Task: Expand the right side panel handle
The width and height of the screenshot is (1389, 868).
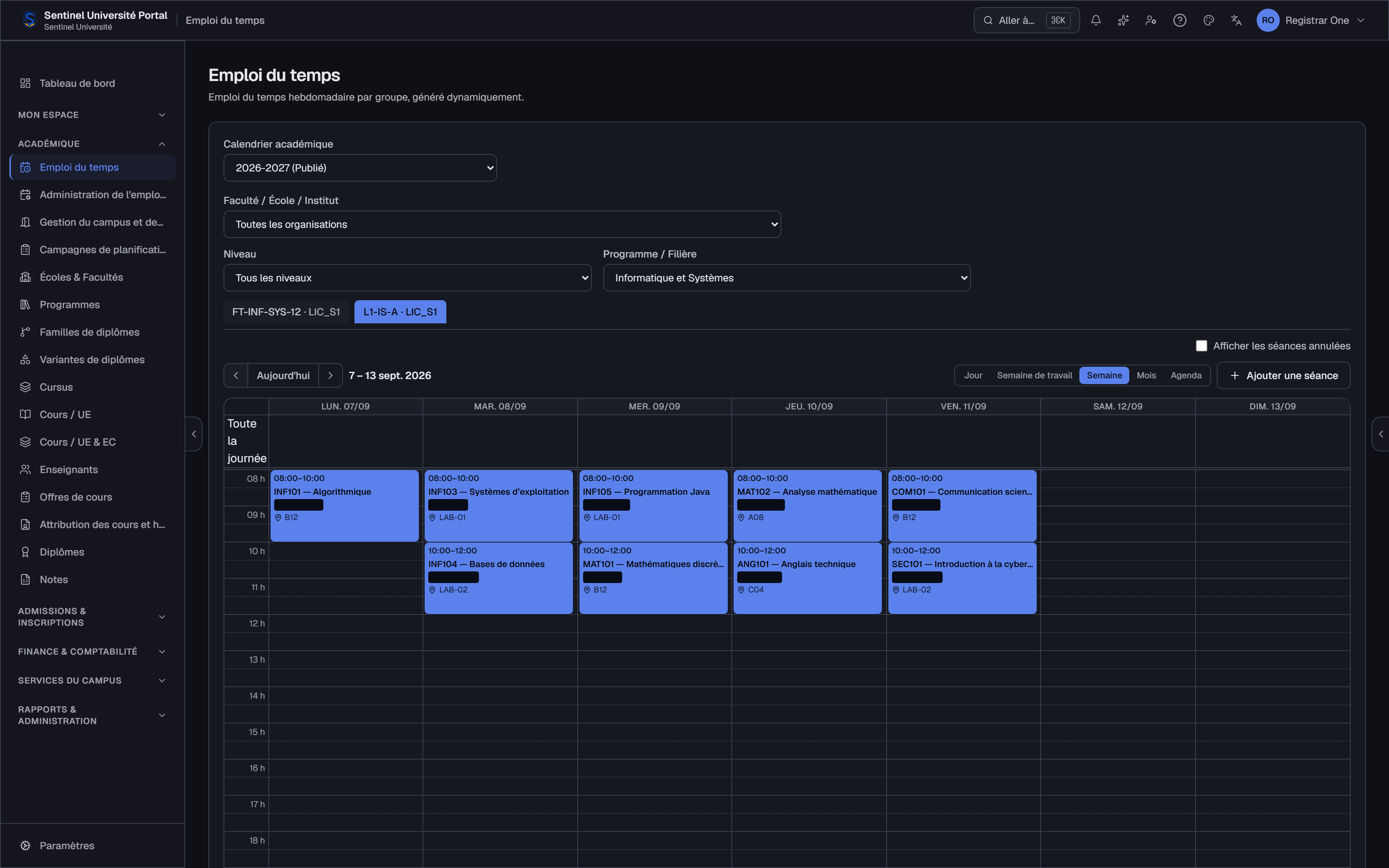Action: [1380, 434]
